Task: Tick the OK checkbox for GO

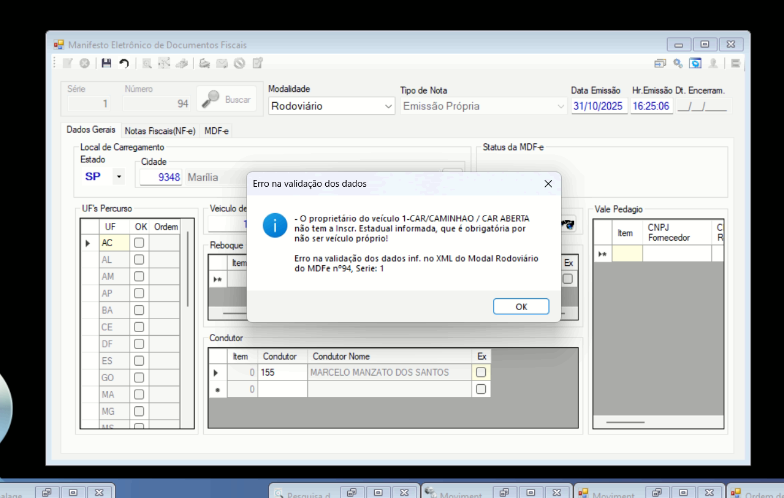Action: pyautogui.click(x=139, y=378)
